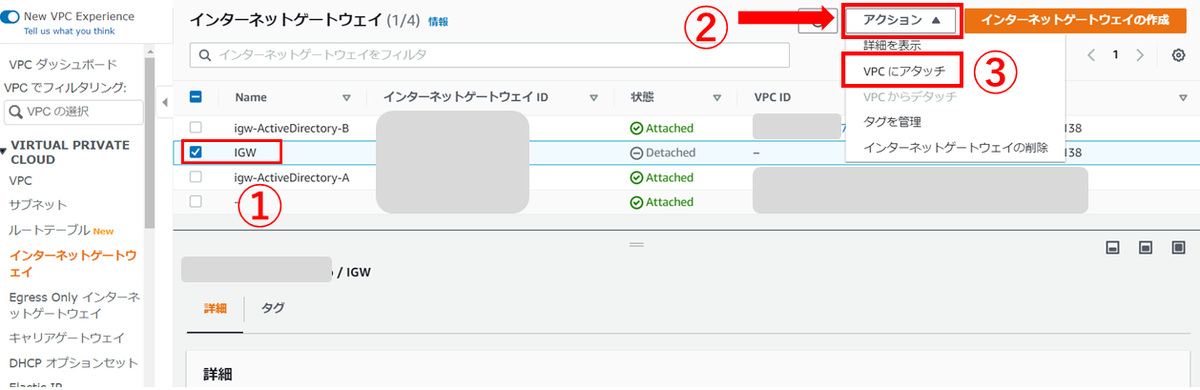Uncheck the IGW row checkbox
Screen dimensions: 1200x390
click(196, 153)
